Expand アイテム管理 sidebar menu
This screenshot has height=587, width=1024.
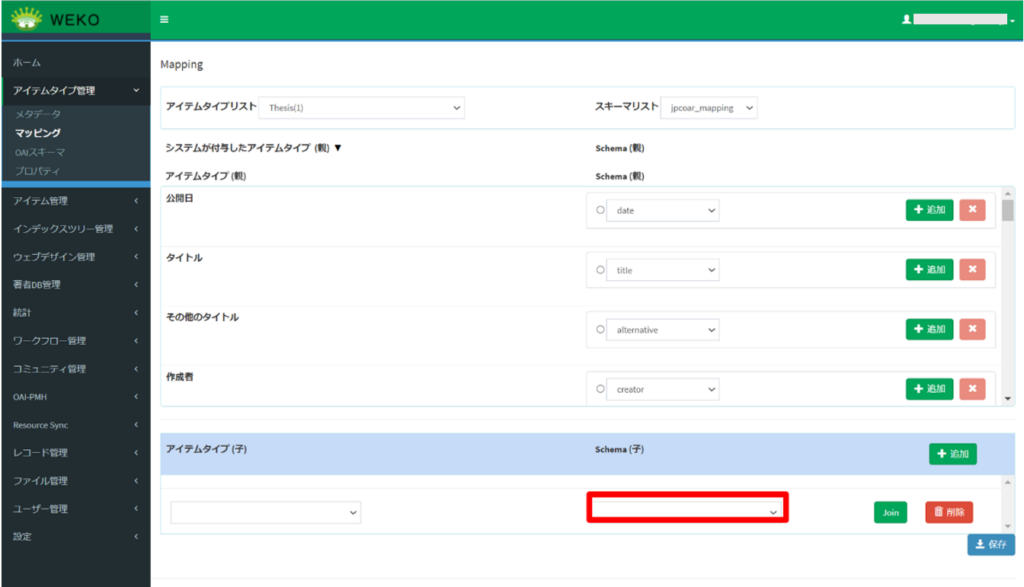(75, 201)
